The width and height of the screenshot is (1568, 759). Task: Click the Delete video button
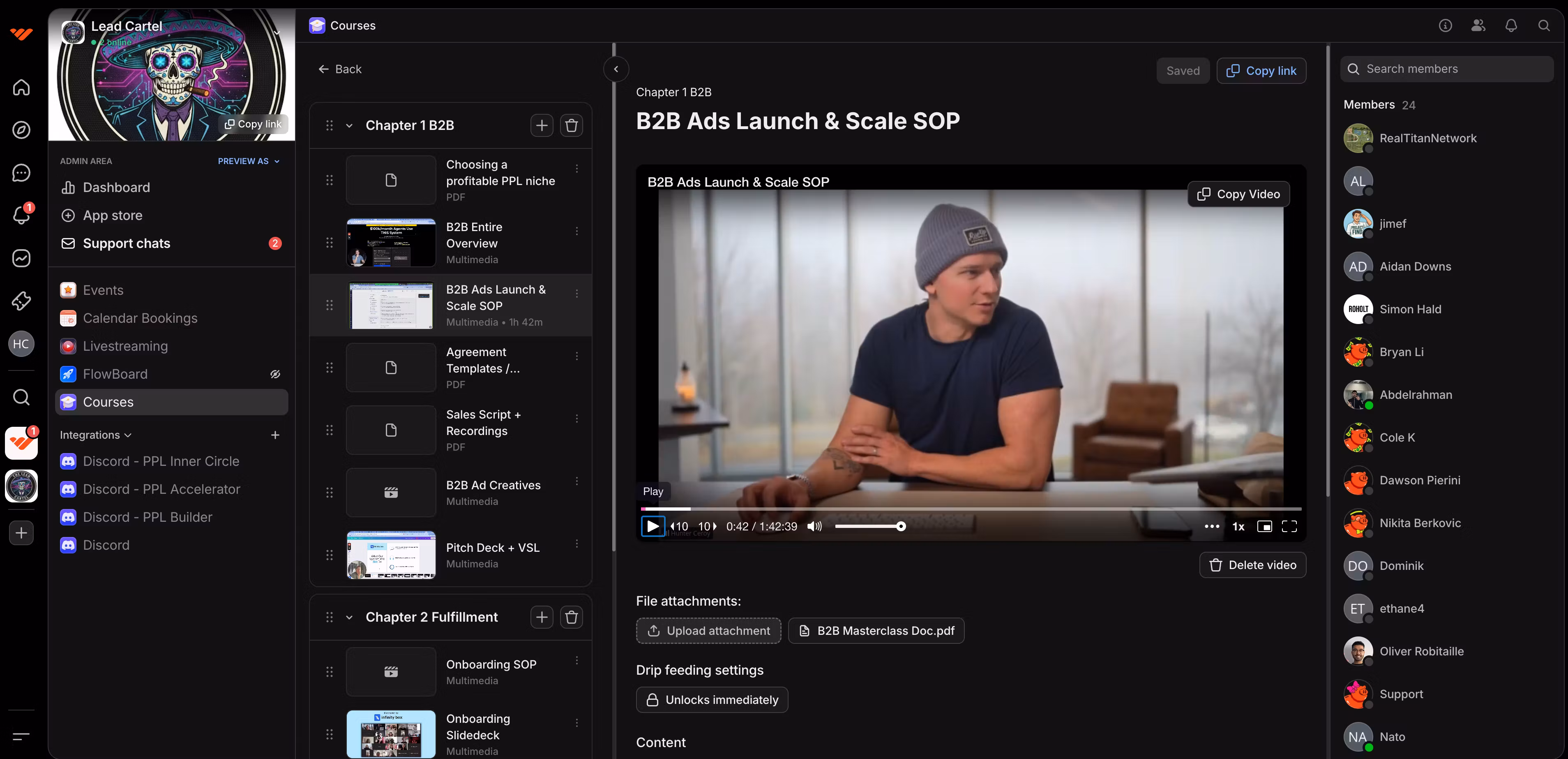point(1252,565)
